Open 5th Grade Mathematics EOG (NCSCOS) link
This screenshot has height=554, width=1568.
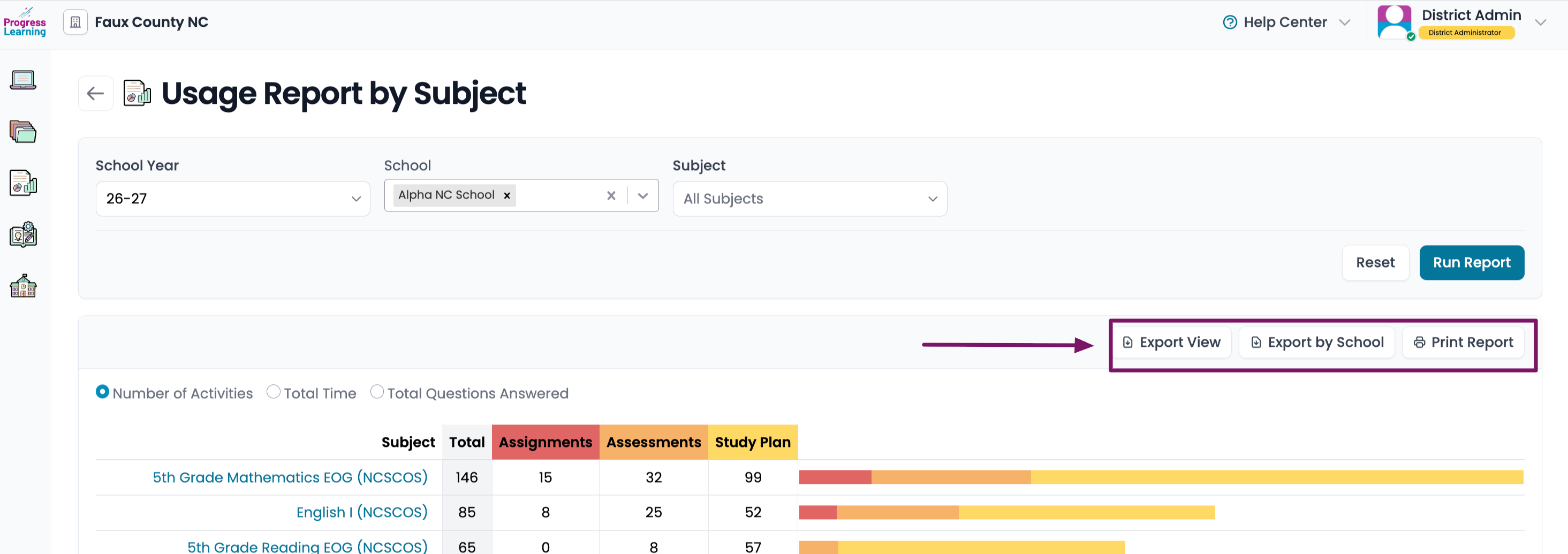(x=290, y=477)
